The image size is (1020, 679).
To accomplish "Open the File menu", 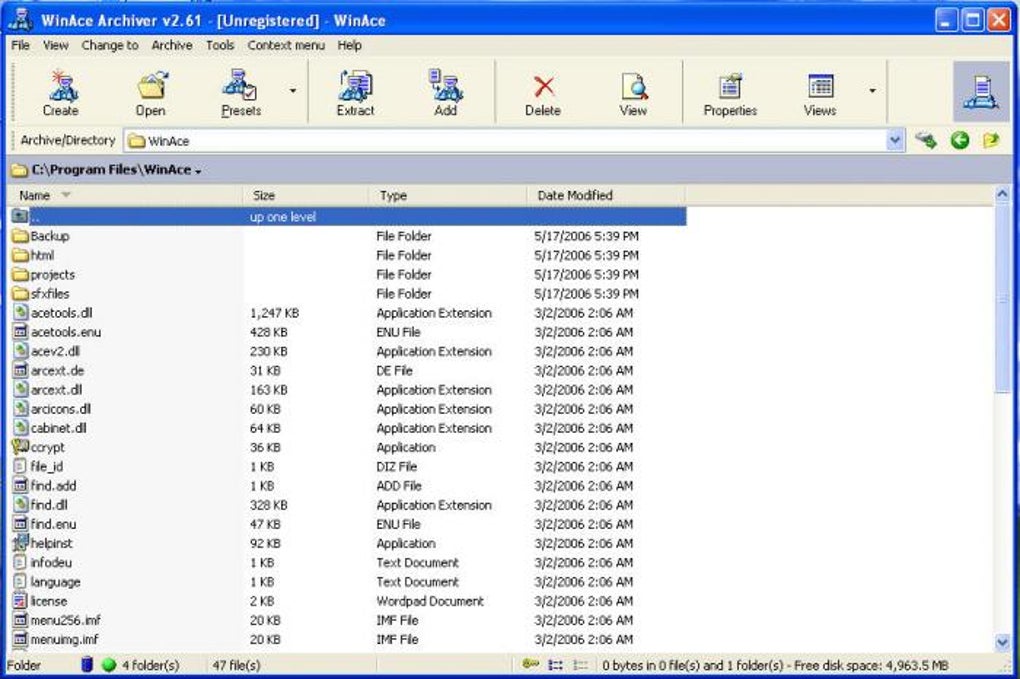I will (20, 45).
